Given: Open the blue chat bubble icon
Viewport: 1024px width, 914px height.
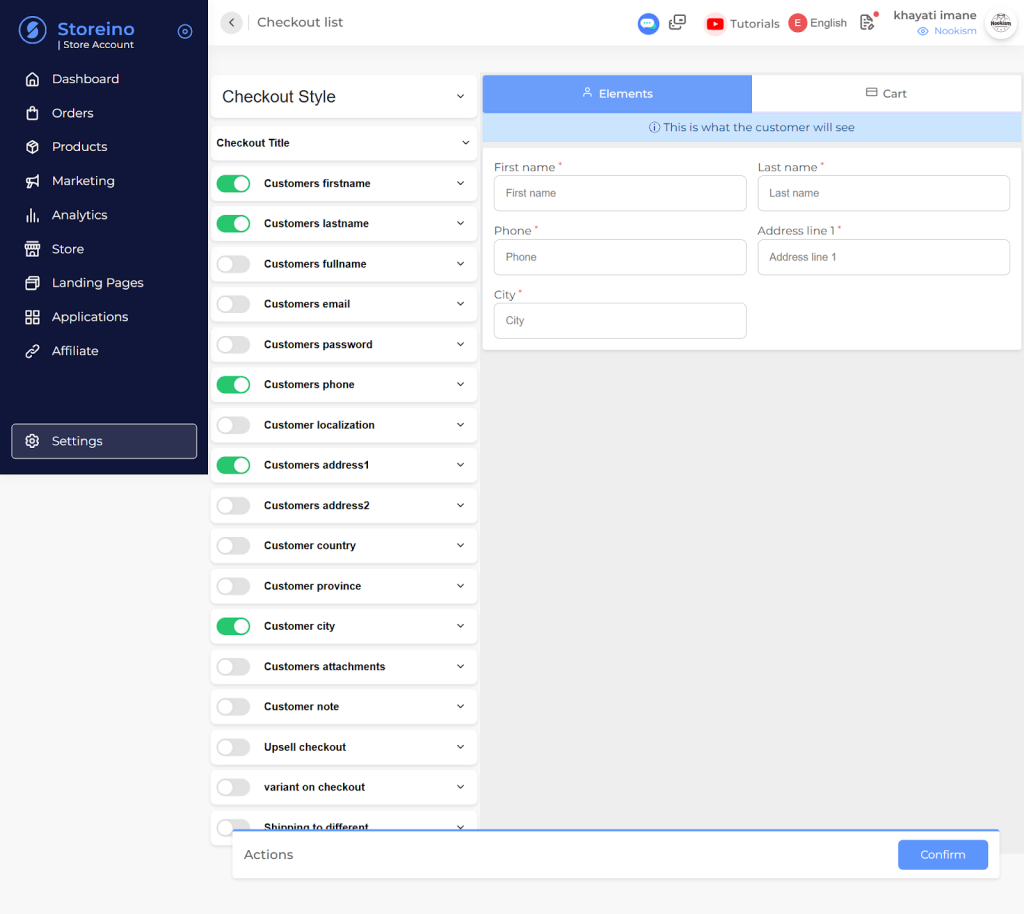Looking at the screenshot, I should pos(648,24).
